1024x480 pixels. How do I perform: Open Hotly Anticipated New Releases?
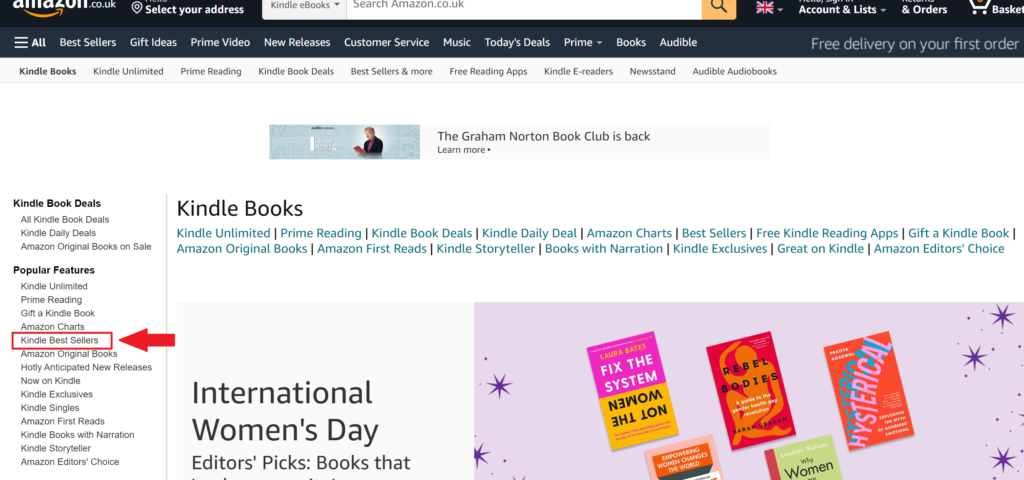click(x=86, y=368)
